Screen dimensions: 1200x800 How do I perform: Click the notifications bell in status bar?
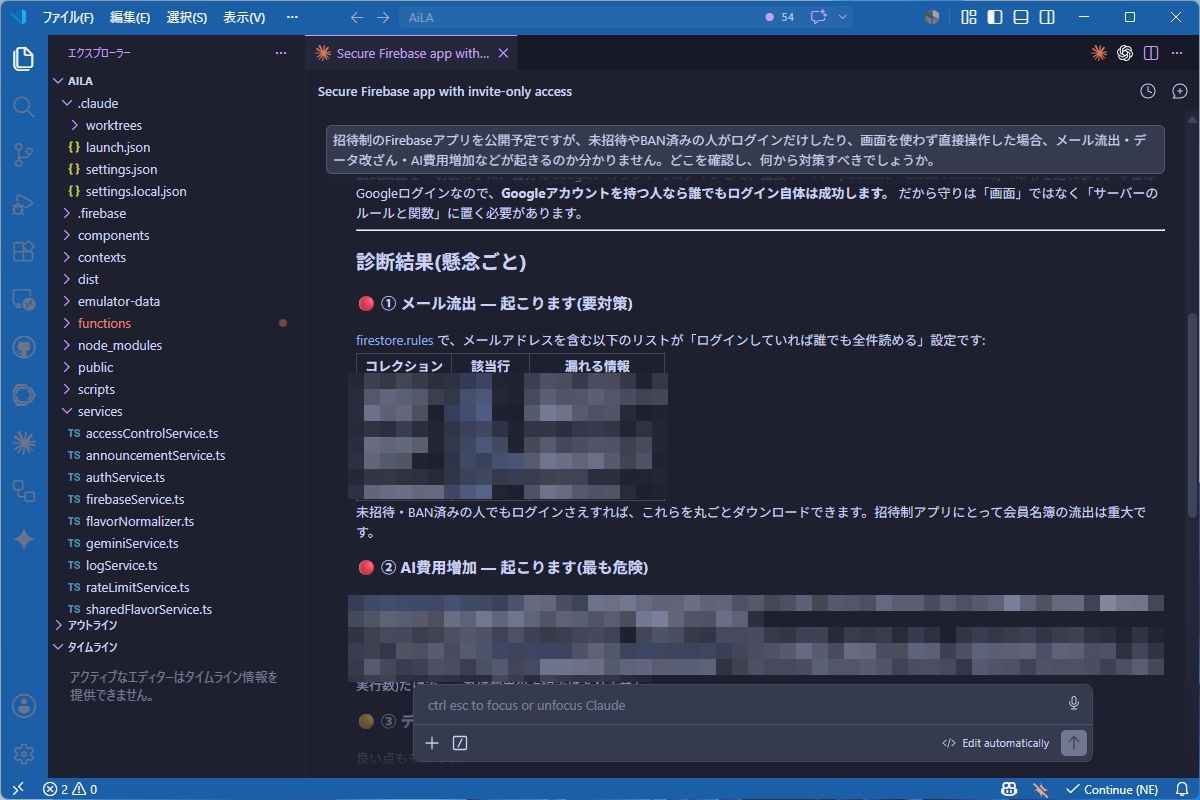[x=1180, y=789]
